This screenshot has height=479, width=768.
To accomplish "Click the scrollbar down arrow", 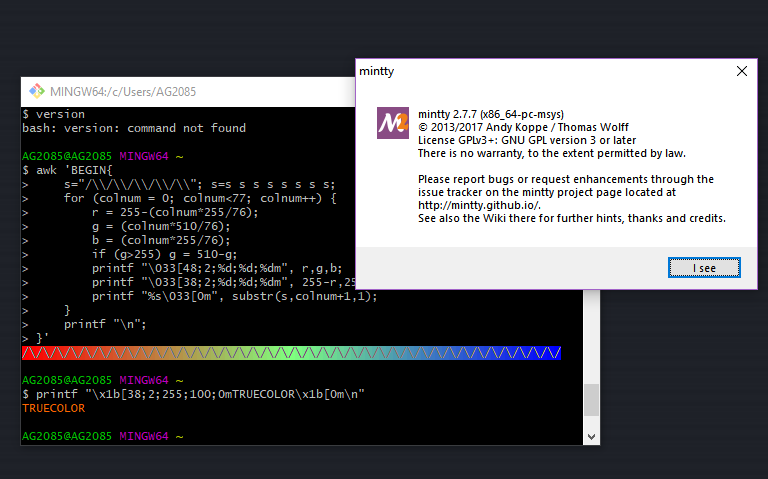I will tap(591, 436).
